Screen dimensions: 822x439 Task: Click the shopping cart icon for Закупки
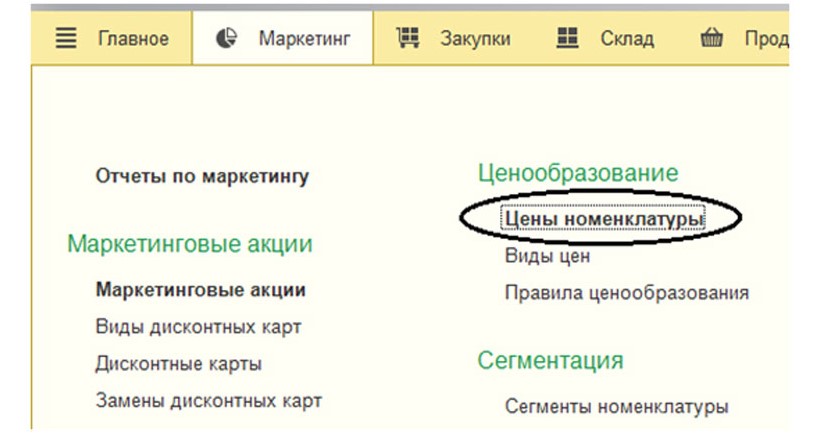pos(407,39)
